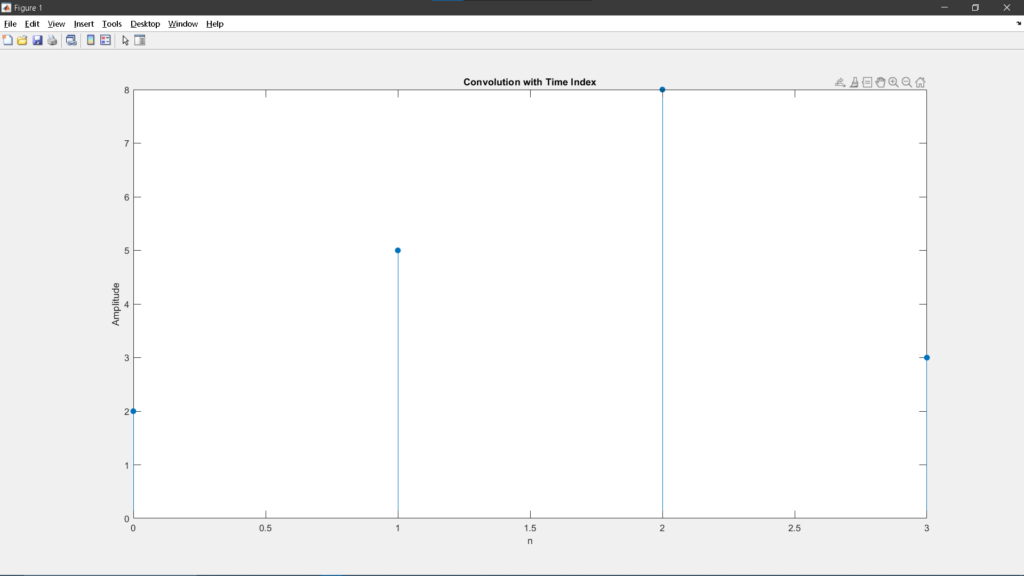Toggle the Pan hand tool on the axes

(880, 82)
